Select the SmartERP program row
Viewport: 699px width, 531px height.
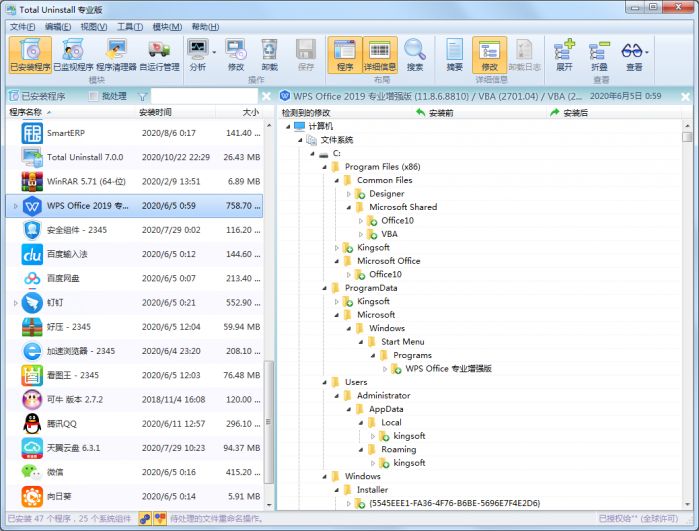click(135, 133)
